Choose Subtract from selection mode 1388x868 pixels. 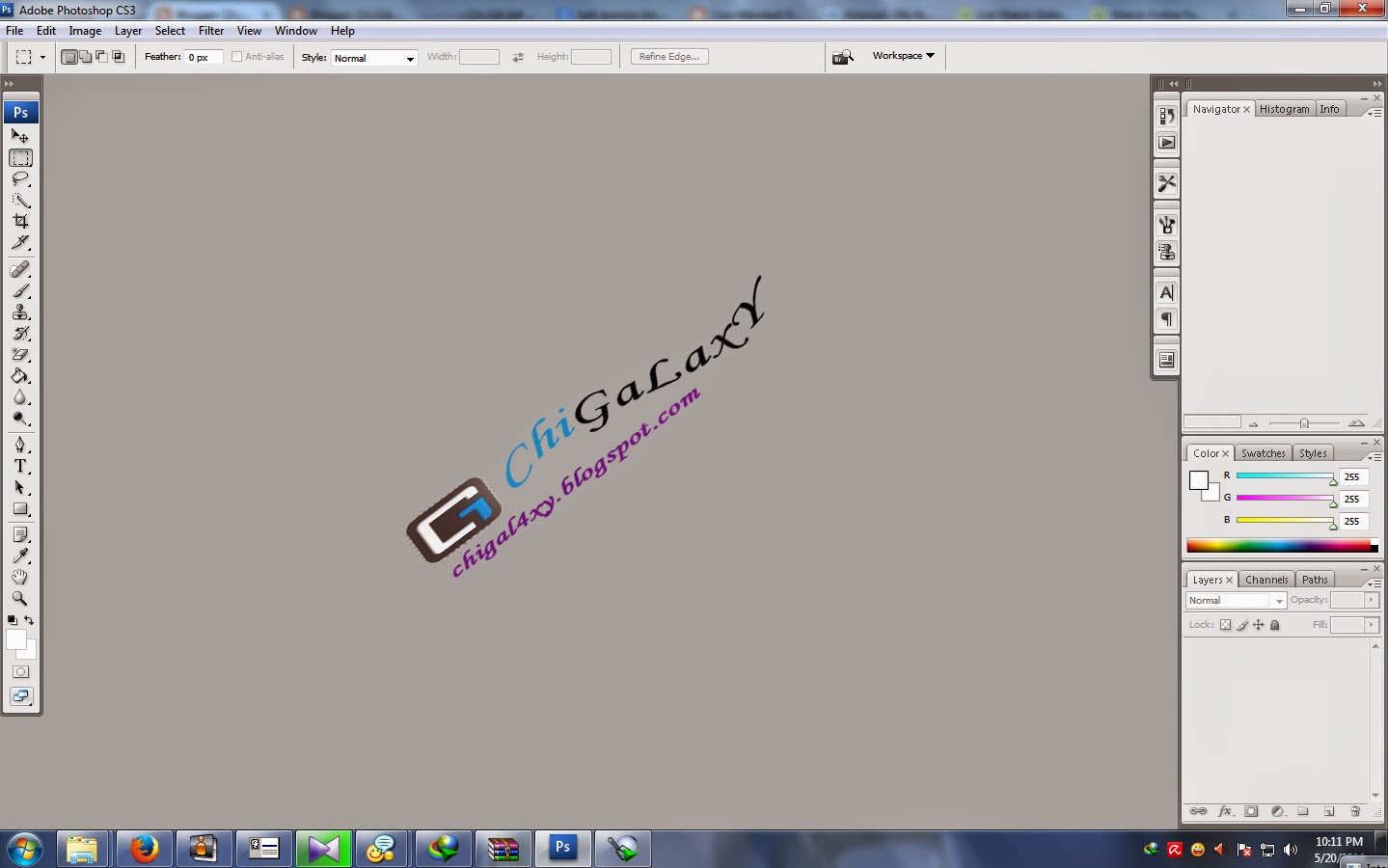(101, 57)
